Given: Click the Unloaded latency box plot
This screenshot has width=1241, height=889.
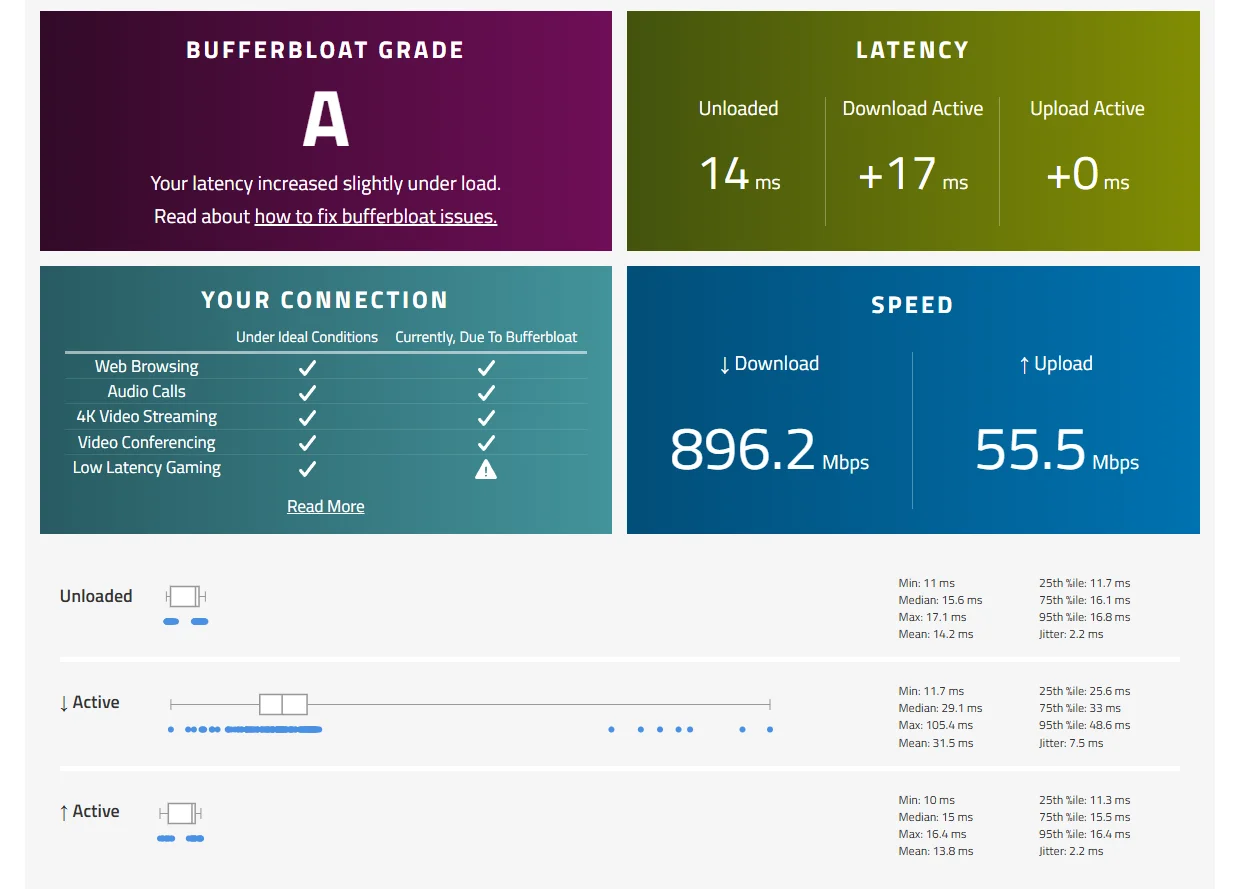Looking at the screenshot, I should [x=185, y=596].
